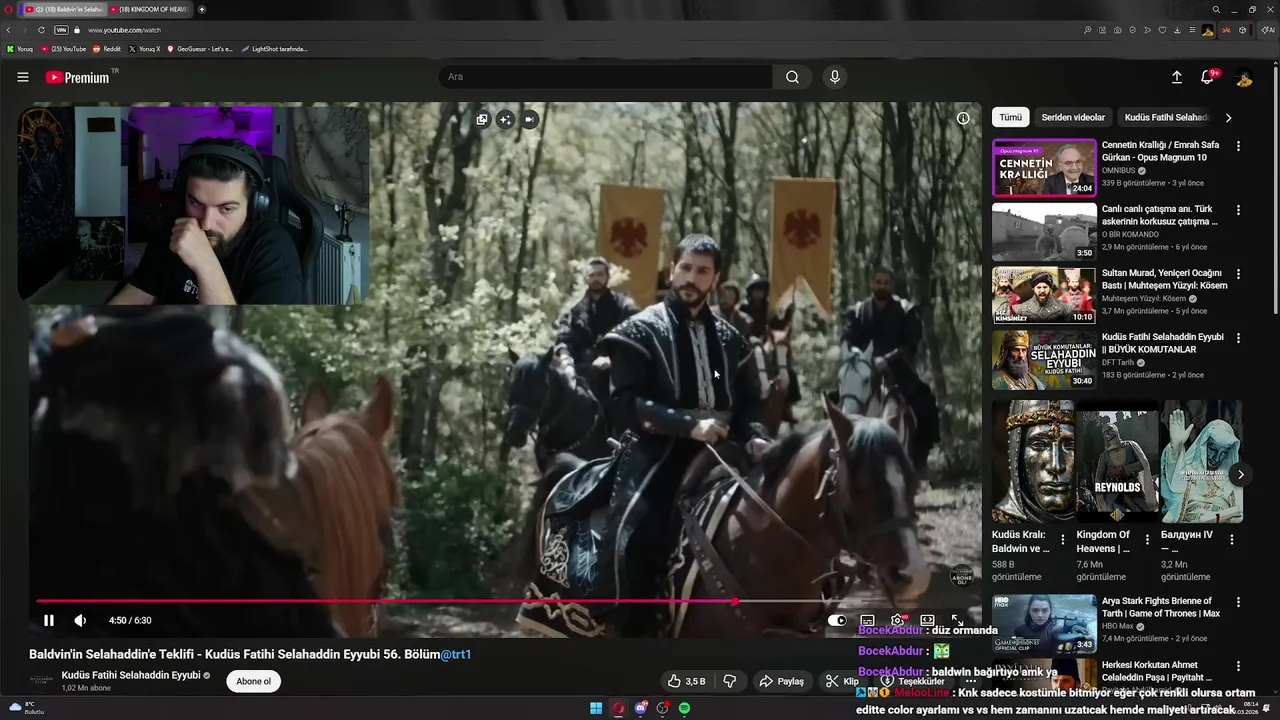Image resolution: width=1280 pixels, height=720 pixels.
Task: Open a new browser tab
Action: pos(202,9)
